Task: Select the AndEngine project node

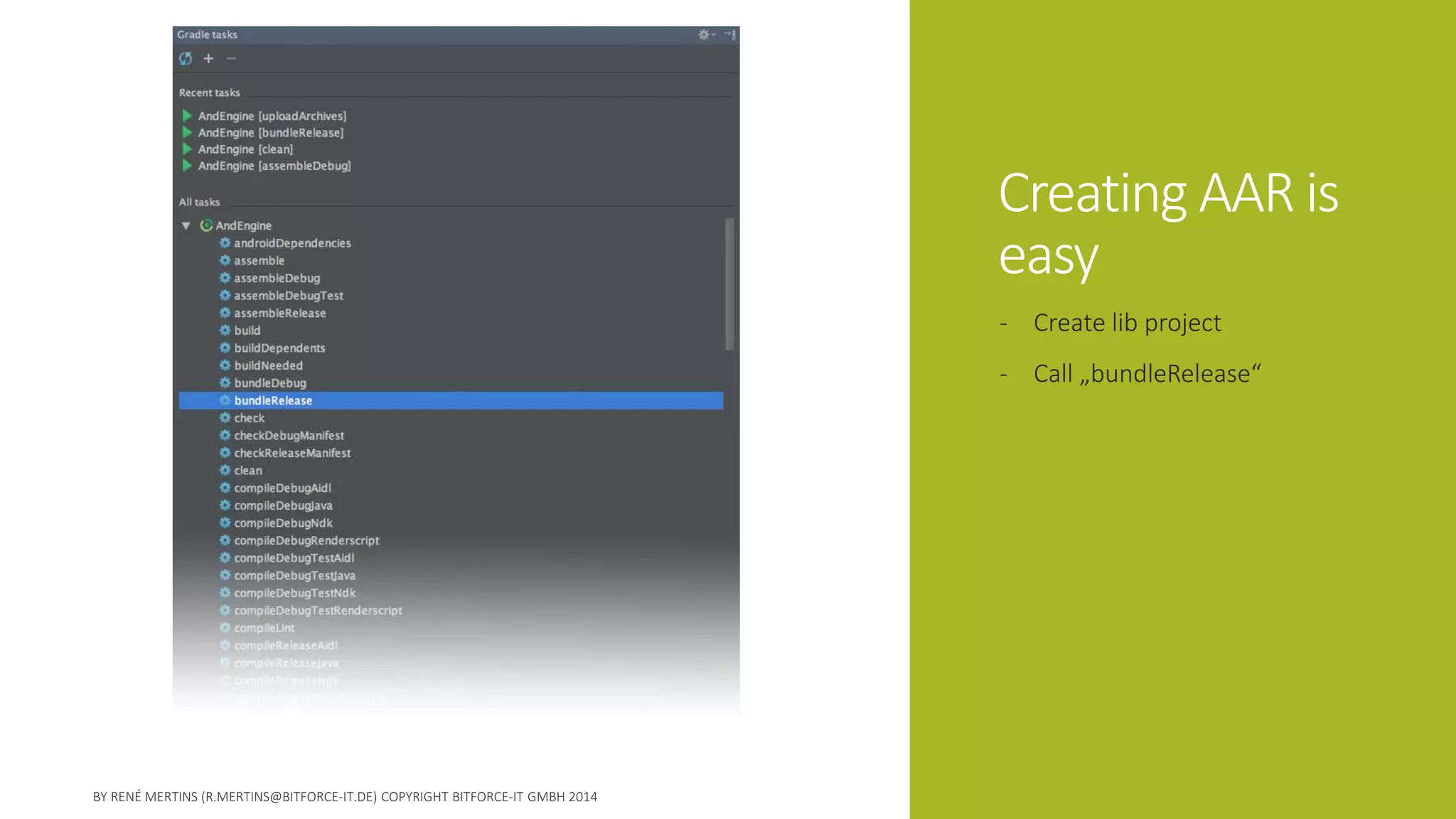Action: point(236,225)
